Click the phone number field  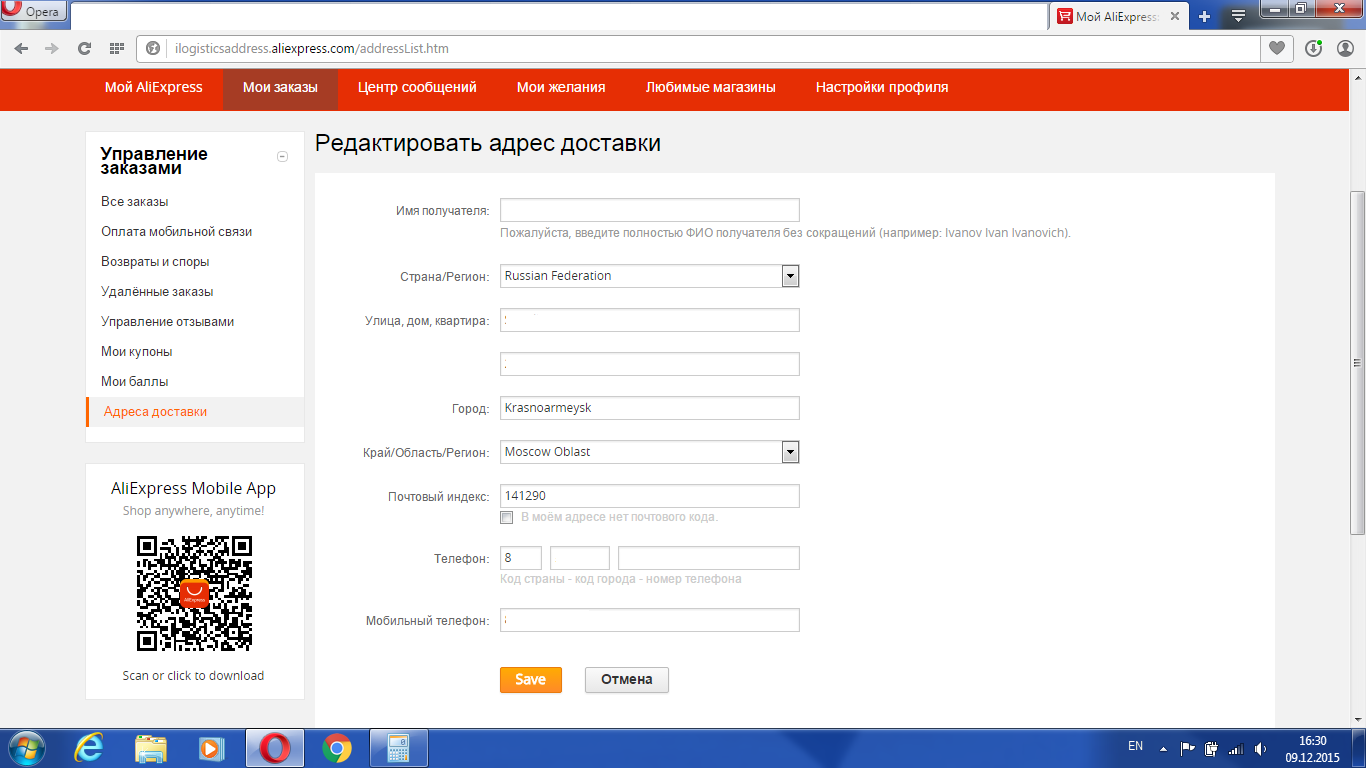[709, 558]
